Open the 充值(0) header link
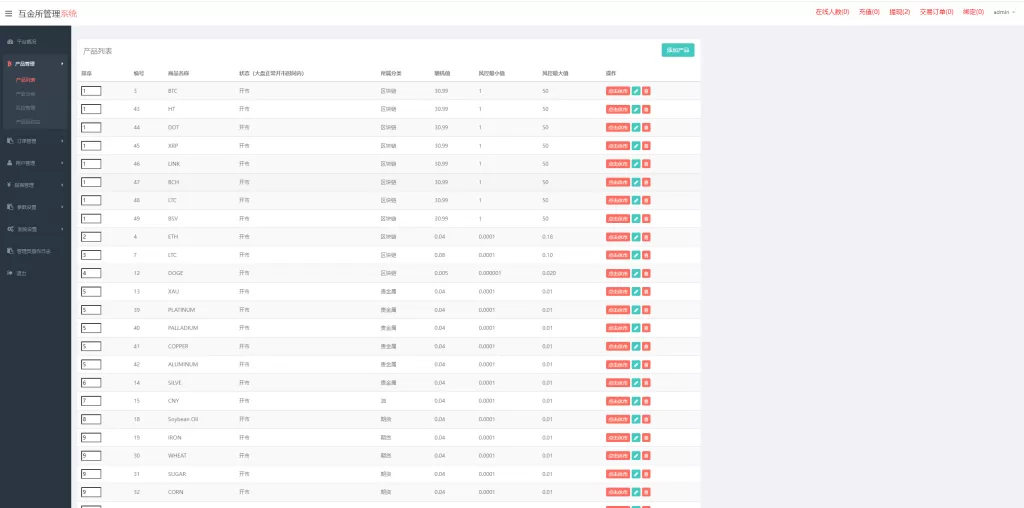Viewport: 1024px width, 508px height. 869,12
